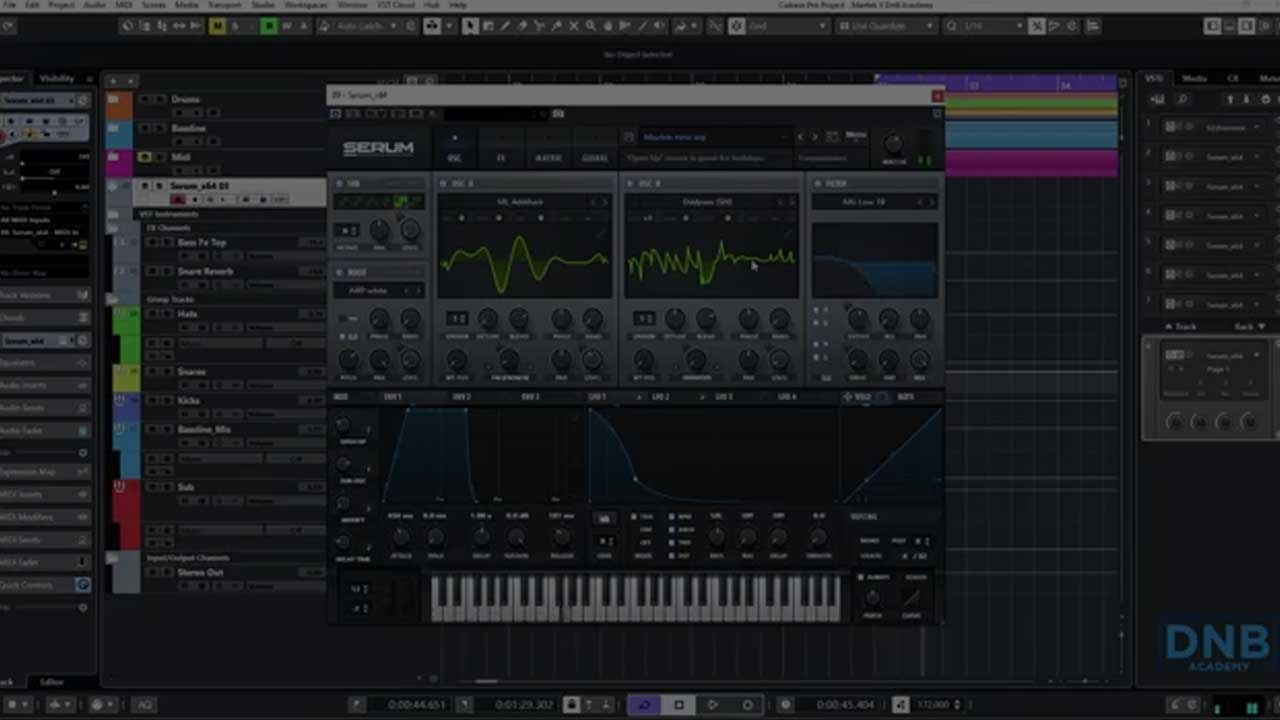Toggle the FILTER enable switch

click(x=818, y=184)
